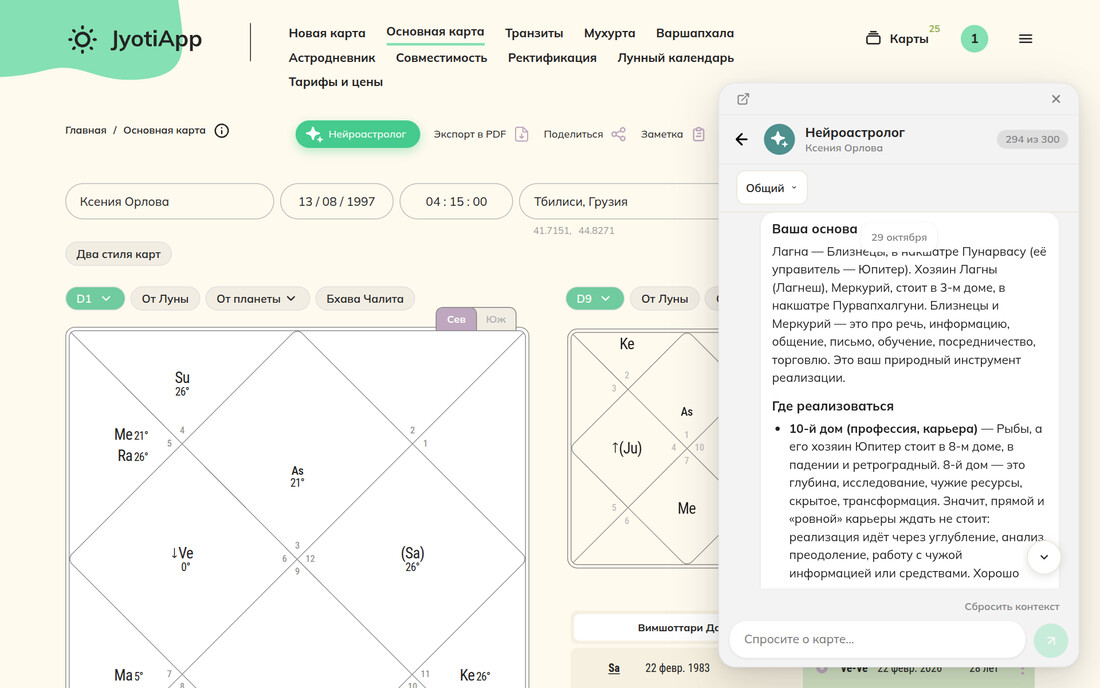Click the info icon beside Основная карта

pyautogui.click(x=222, y=130)
